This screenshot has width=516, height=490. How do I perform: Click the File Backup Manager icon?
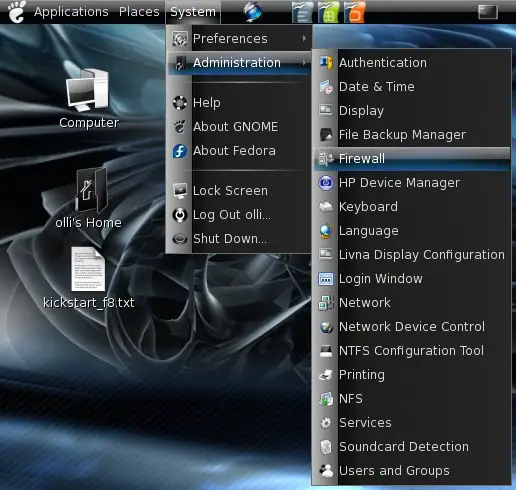coord(326,135)
